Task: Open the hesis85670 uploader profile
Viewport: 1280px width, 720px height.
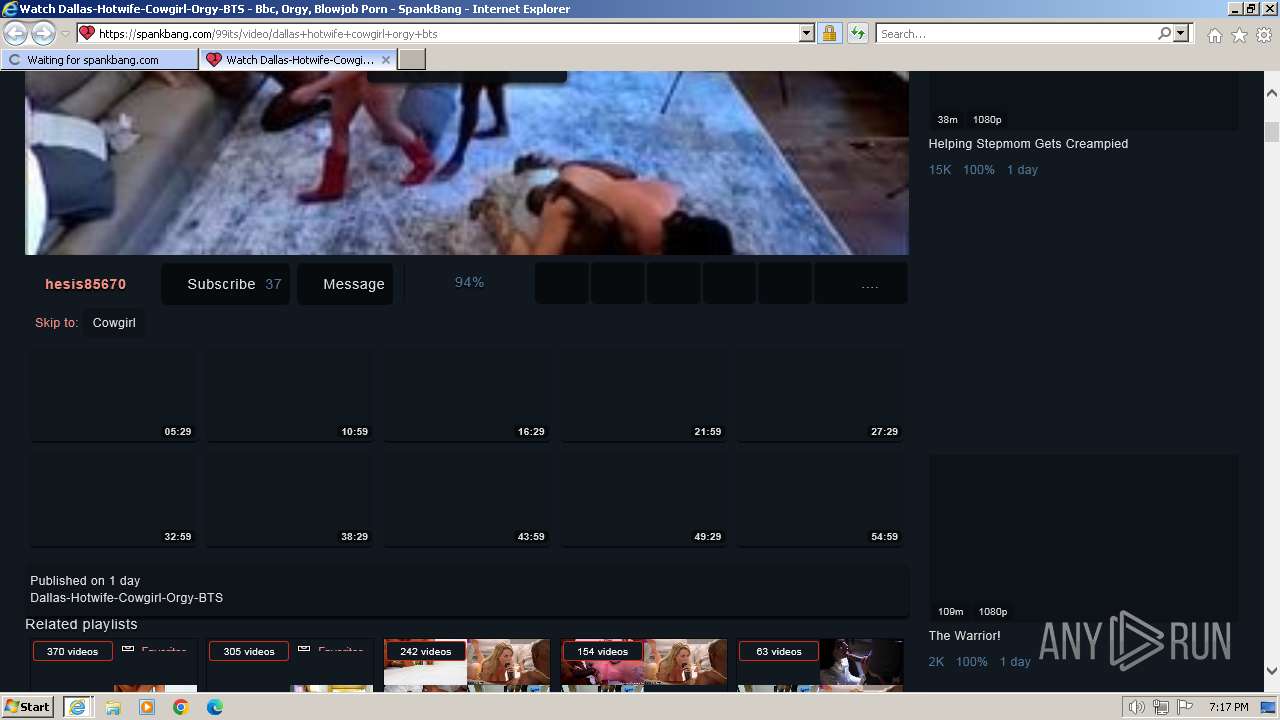Action: [86, 284]
